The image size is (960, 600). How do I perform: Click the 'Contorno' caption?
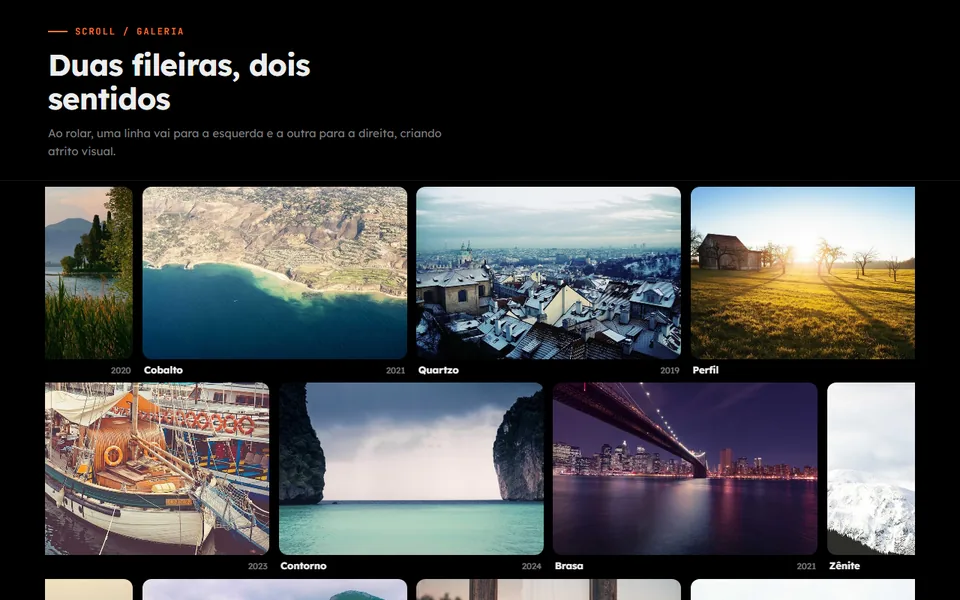(x=303, y=566)
